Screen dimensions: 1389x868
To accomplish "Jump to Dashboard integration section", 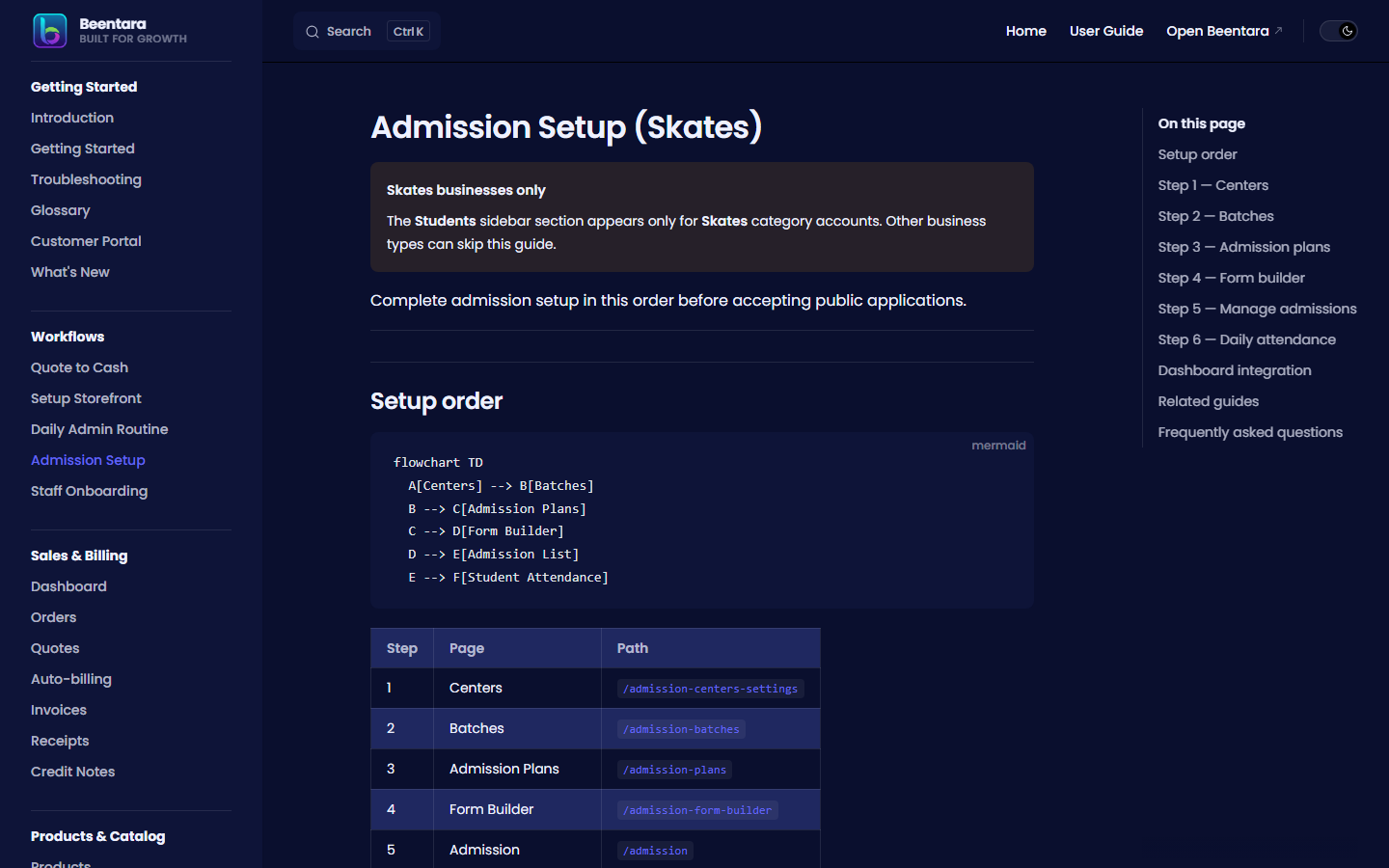I will pos(1235,370).
